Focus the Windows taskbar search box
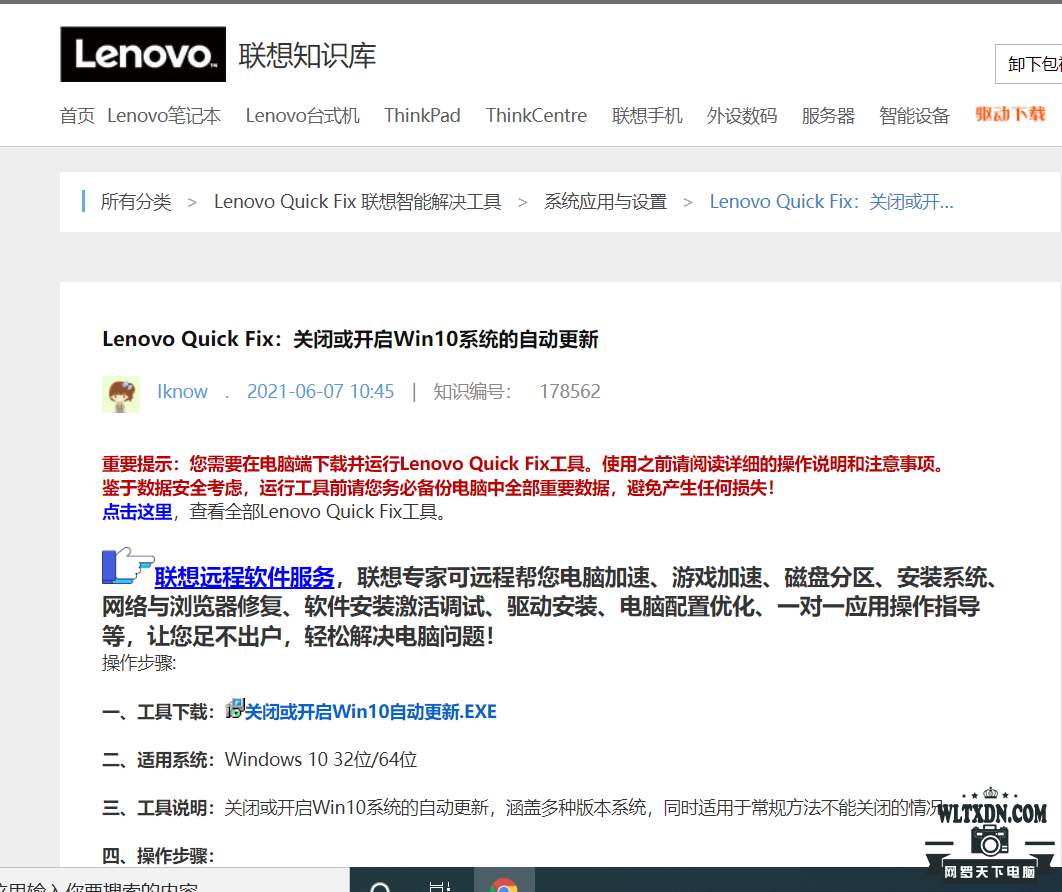 (175, 880)
